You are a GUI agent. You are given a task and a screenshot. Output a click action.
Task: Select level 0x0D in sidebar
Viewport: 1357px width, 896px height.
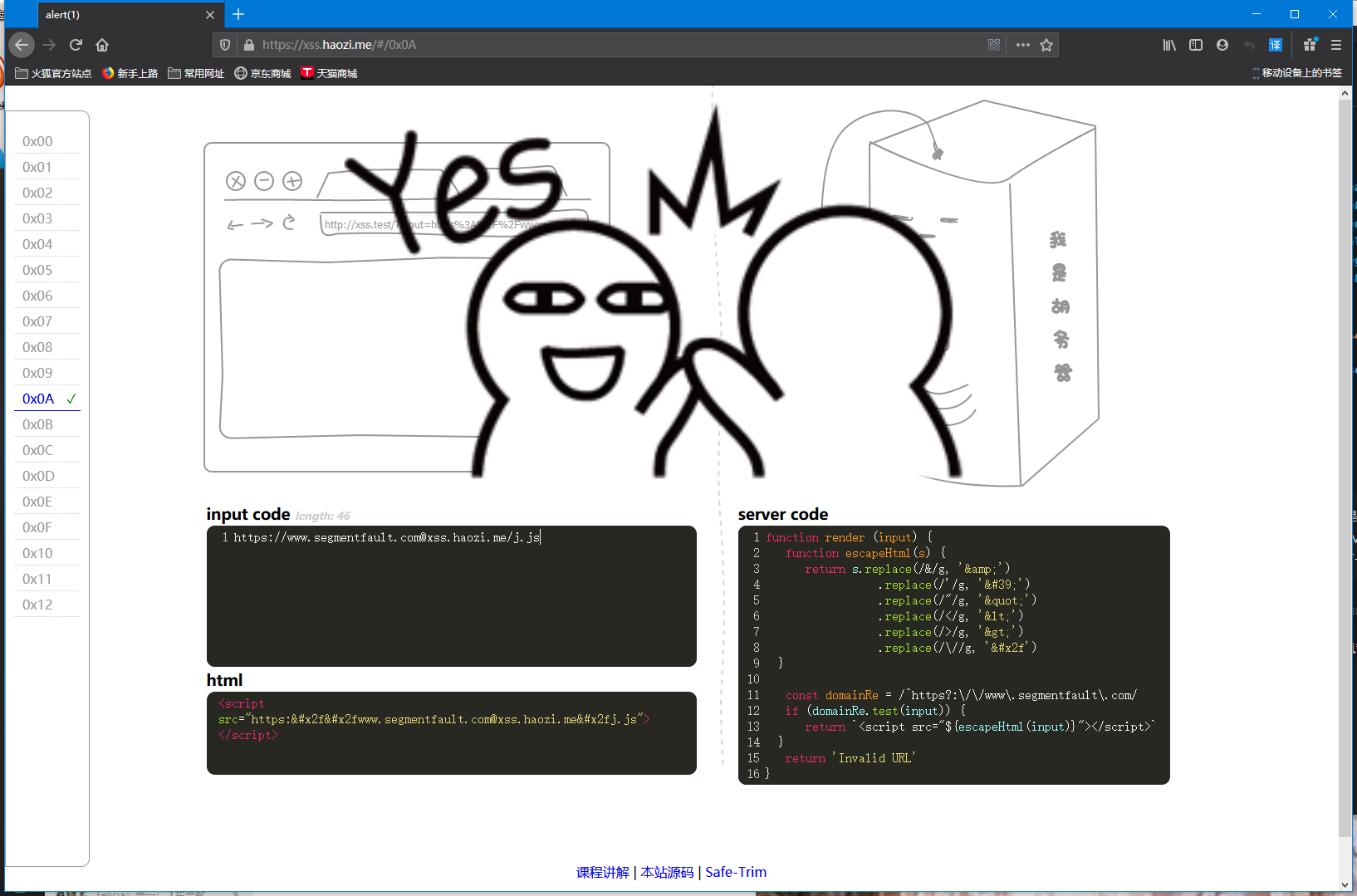47,476
